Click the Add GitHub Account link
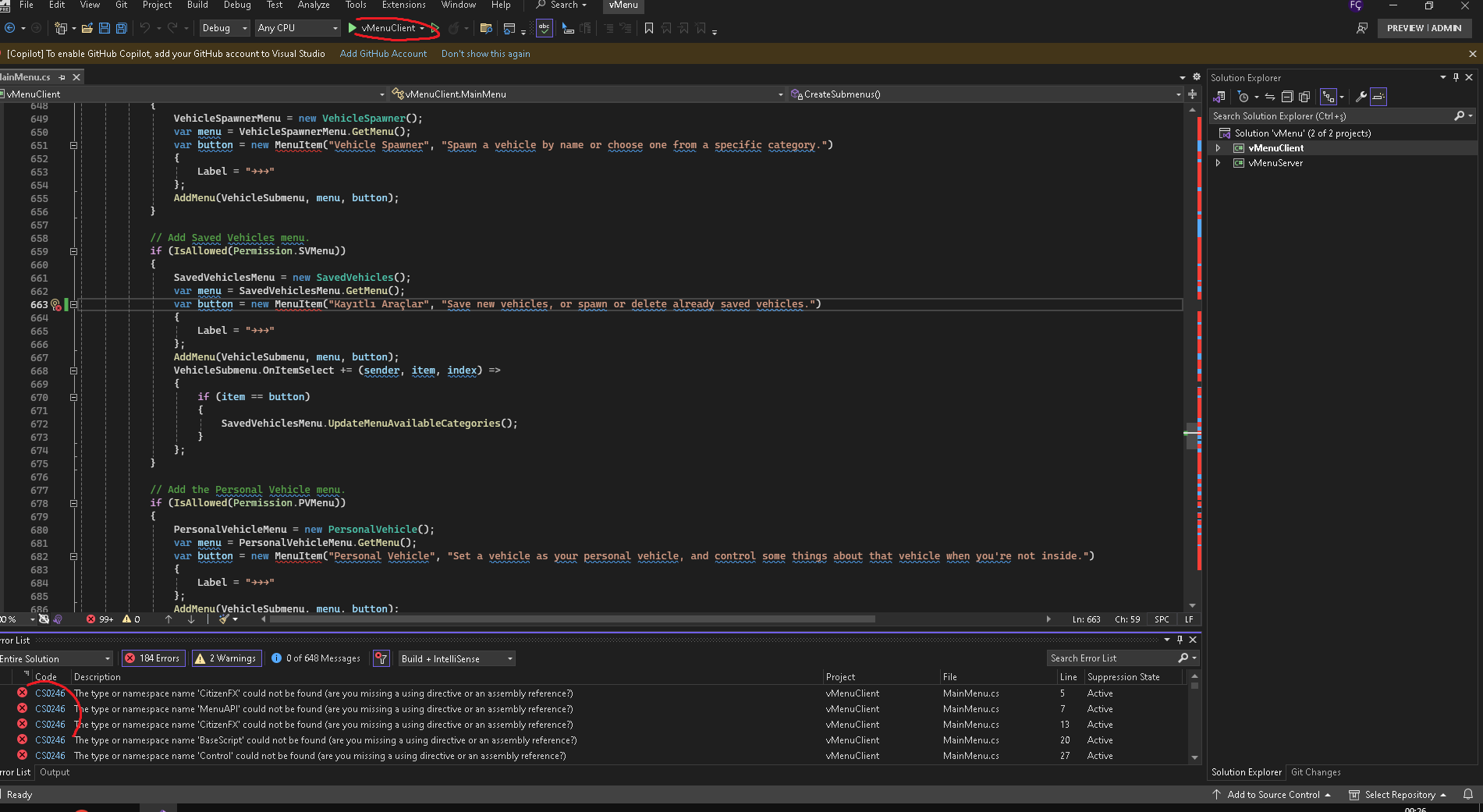The height and width of the screenshot is (812, 1483). (x=383, y=54)
